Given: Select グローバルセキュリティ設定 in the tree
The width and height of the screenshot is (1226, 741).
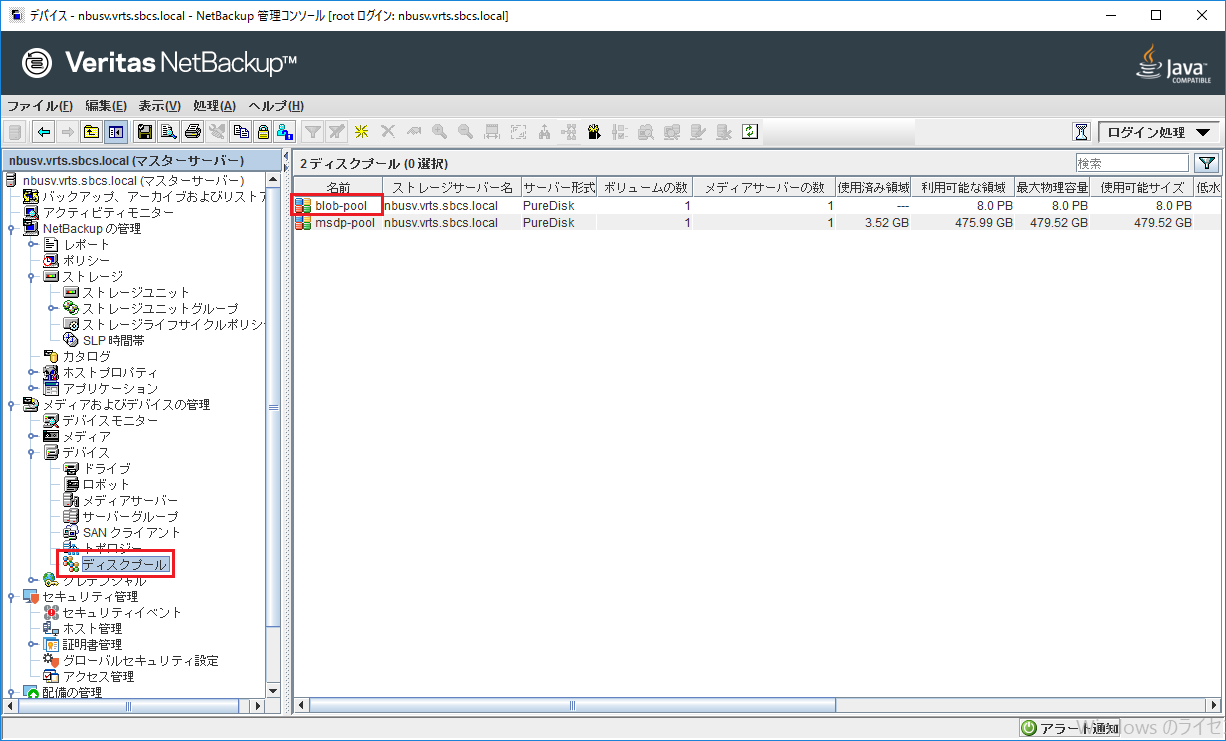Looking at the screenshot, I should [x=140, y=661].
